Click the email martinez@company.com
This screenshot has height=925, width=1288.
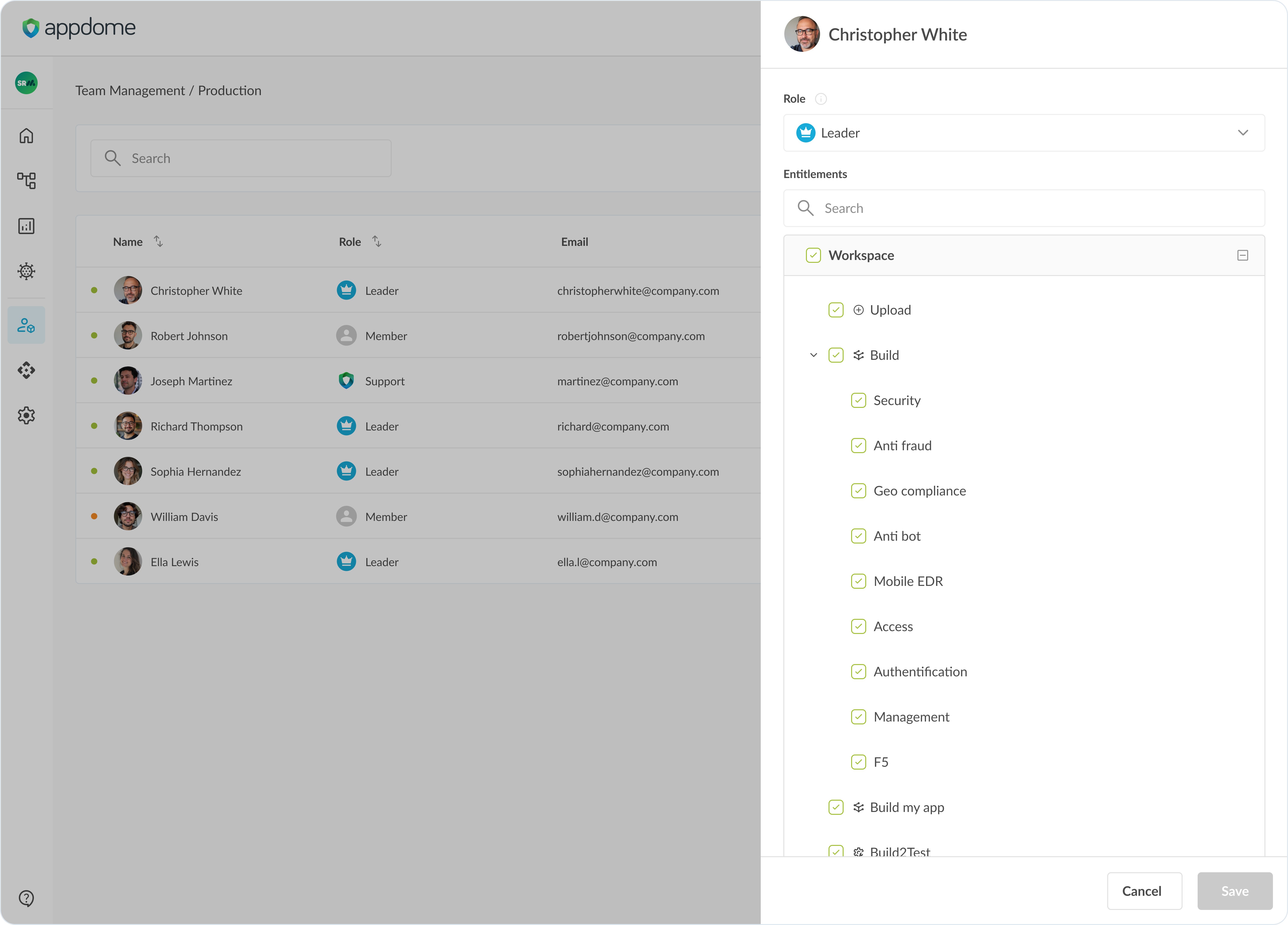tap(618, 381)
